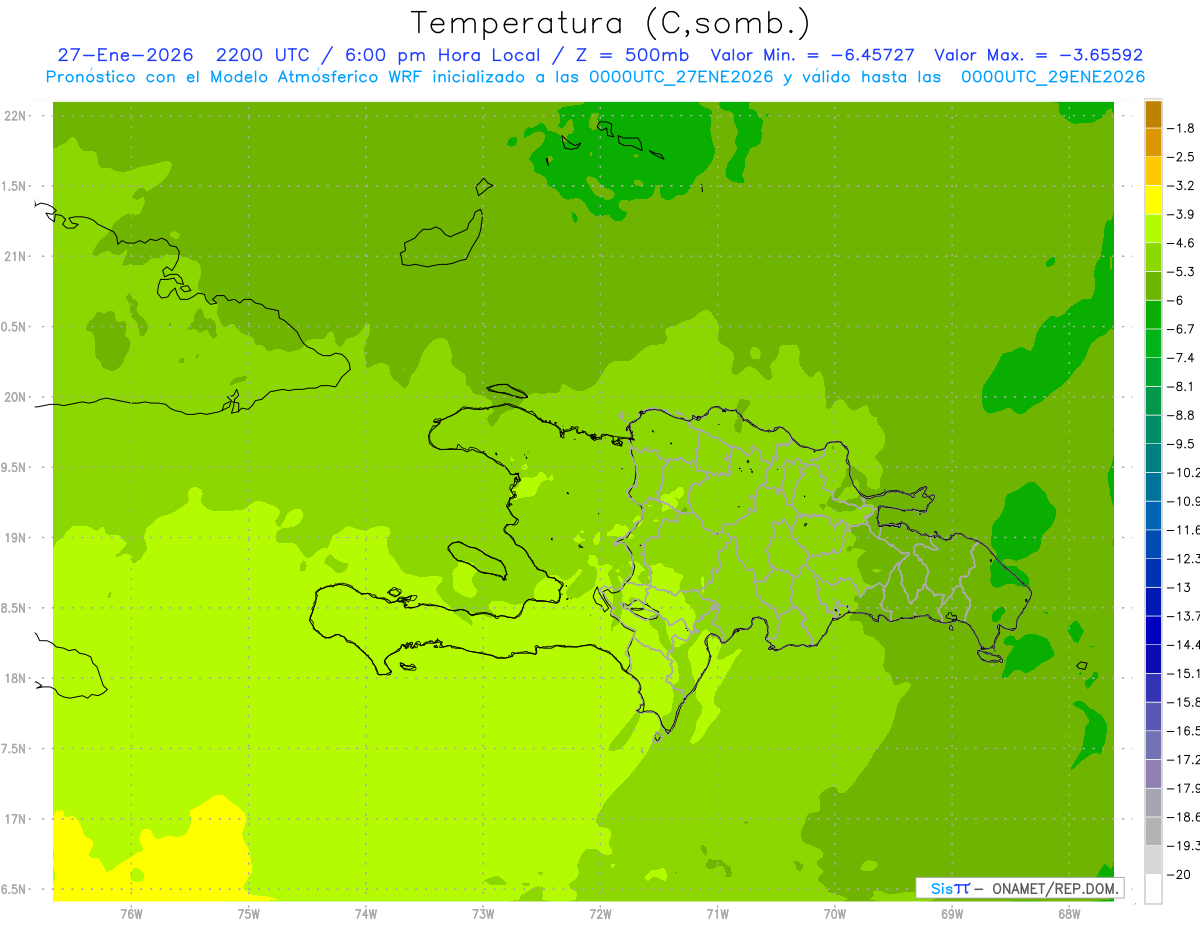Click the "20N" latitude axis label
The width and height of the screenshot is (1200, 927).
(x=15, y=397)
